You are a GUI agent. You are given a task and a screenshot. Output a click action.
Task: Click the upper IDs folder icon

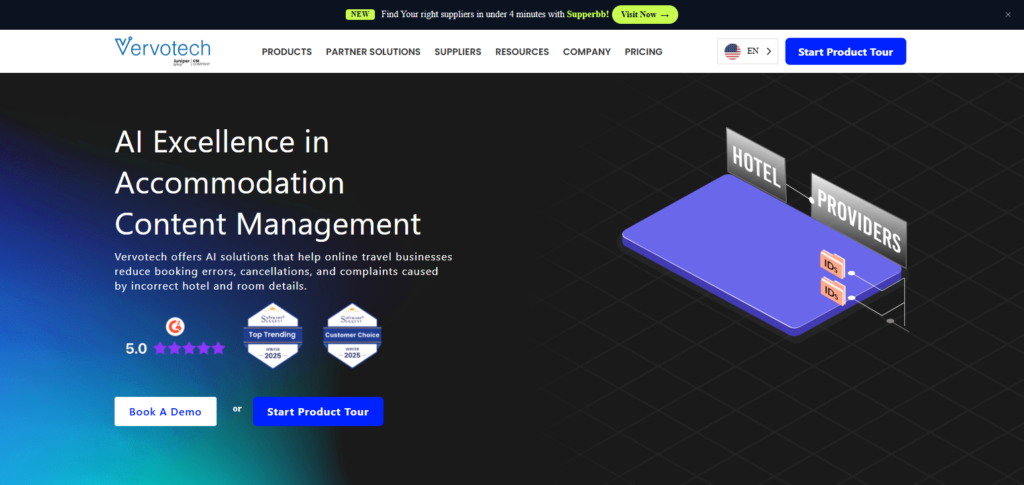point(832,264)
